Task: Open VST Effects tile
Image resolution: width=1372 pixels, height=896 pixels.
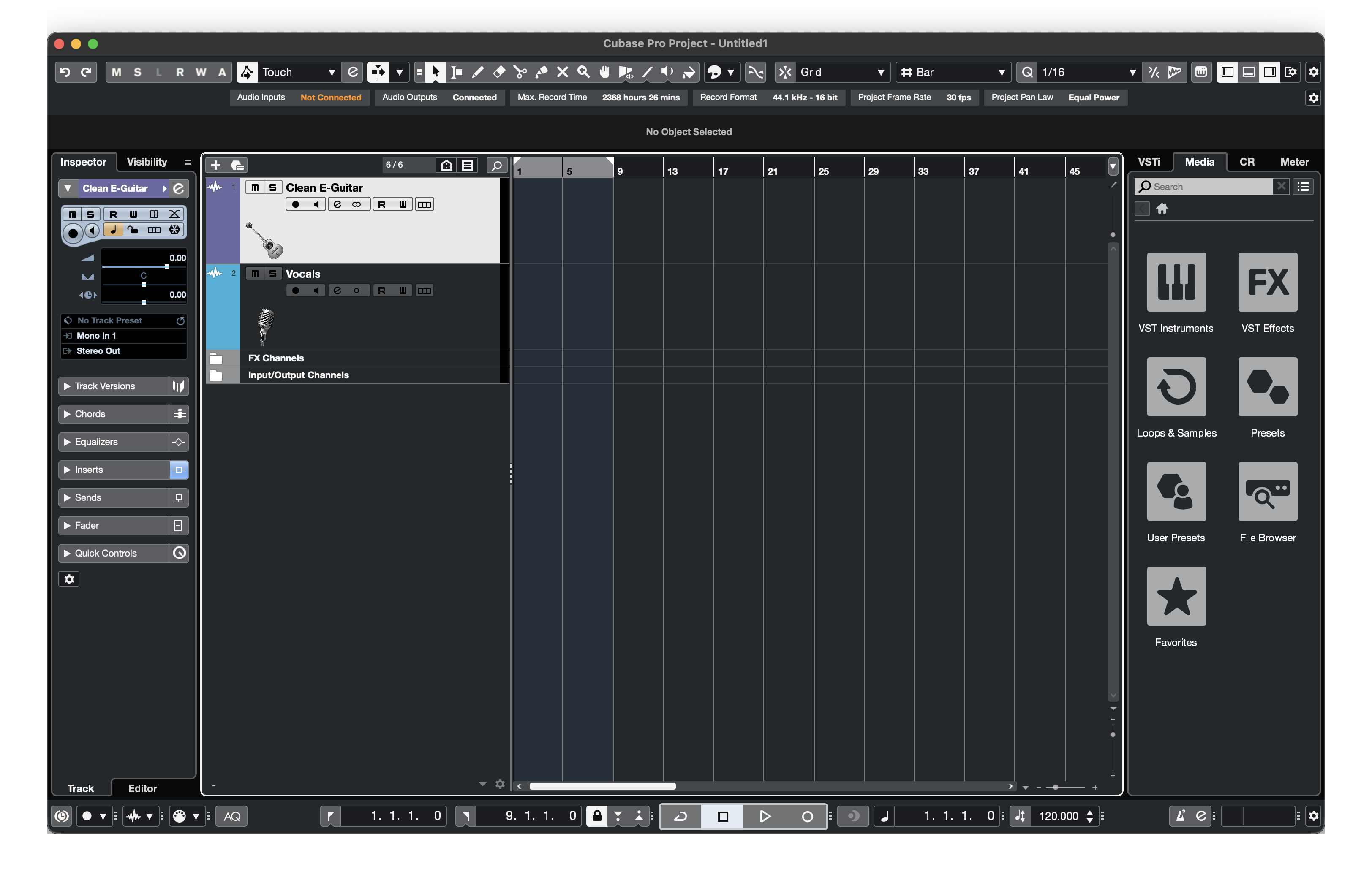Action: click(1267, 282)
